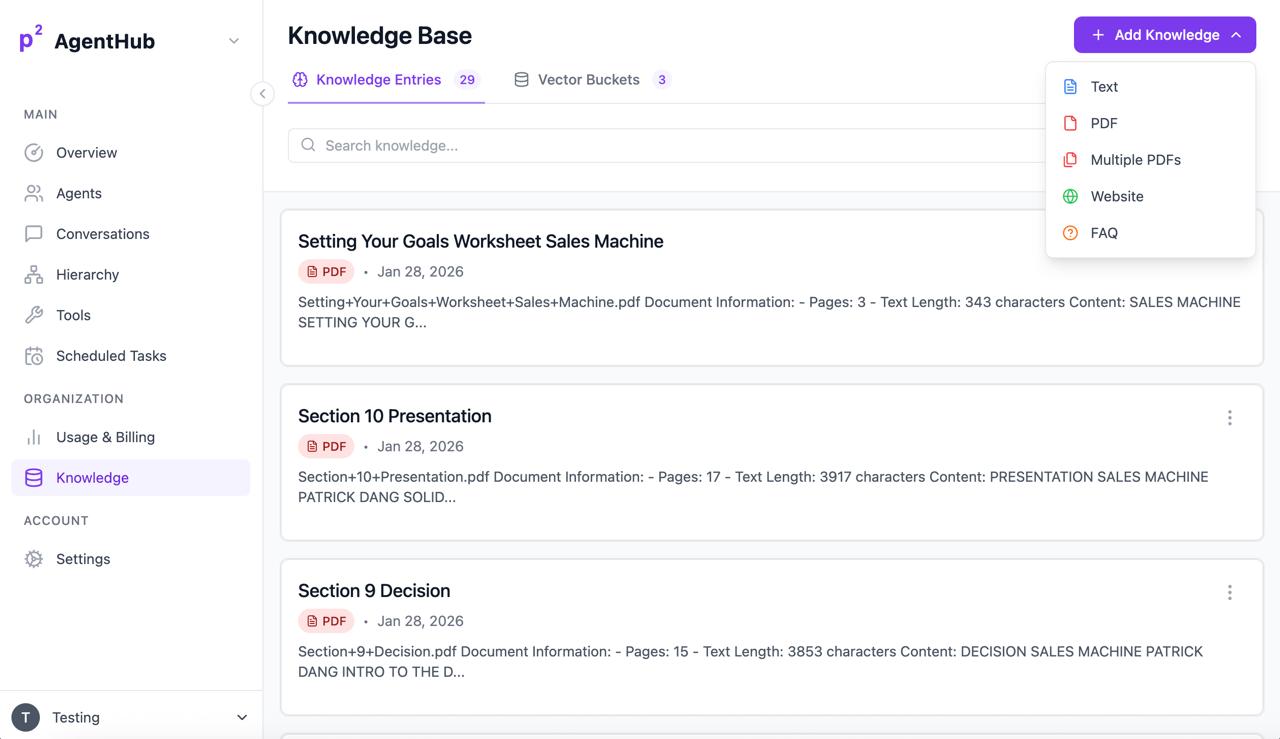Click the Overview compass icon

(34, 152)
